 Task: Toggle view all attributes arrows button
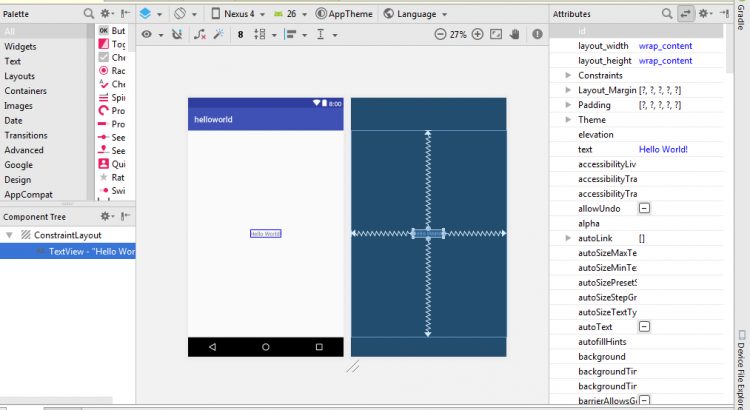coord(686,14)
